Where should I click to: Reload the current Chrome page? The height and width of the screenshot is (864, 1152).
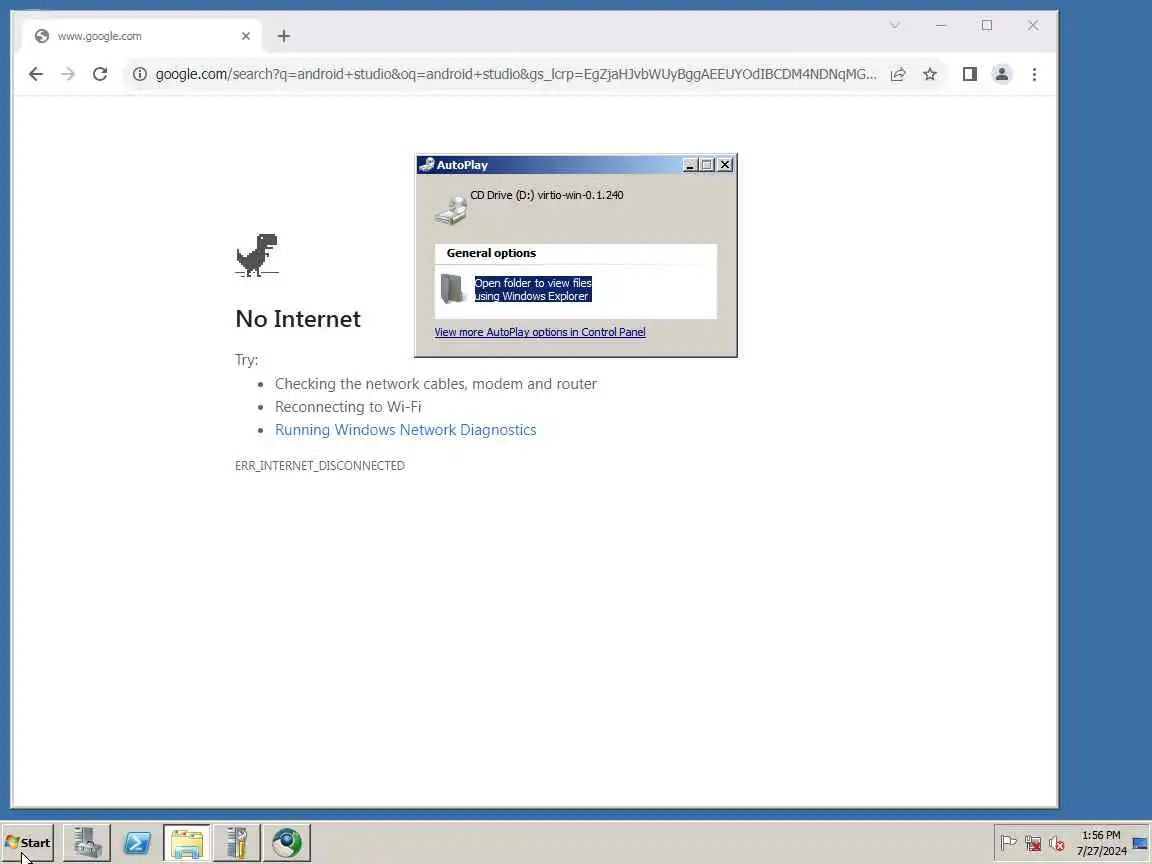pos(100,74)
